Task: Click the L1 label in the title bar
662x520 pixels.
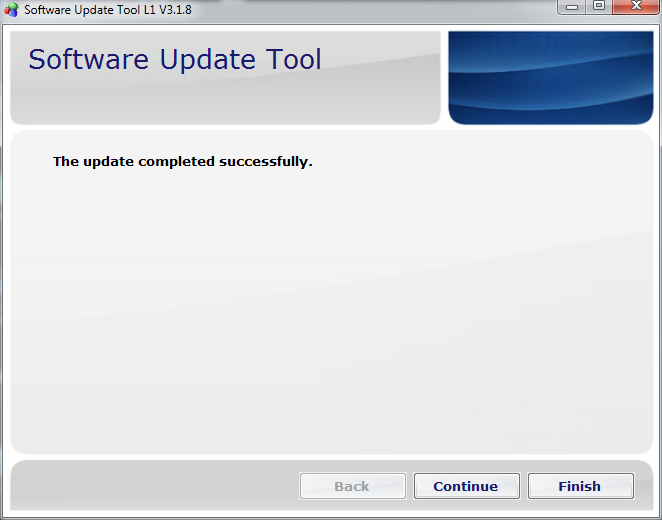Action: [147, 10]
